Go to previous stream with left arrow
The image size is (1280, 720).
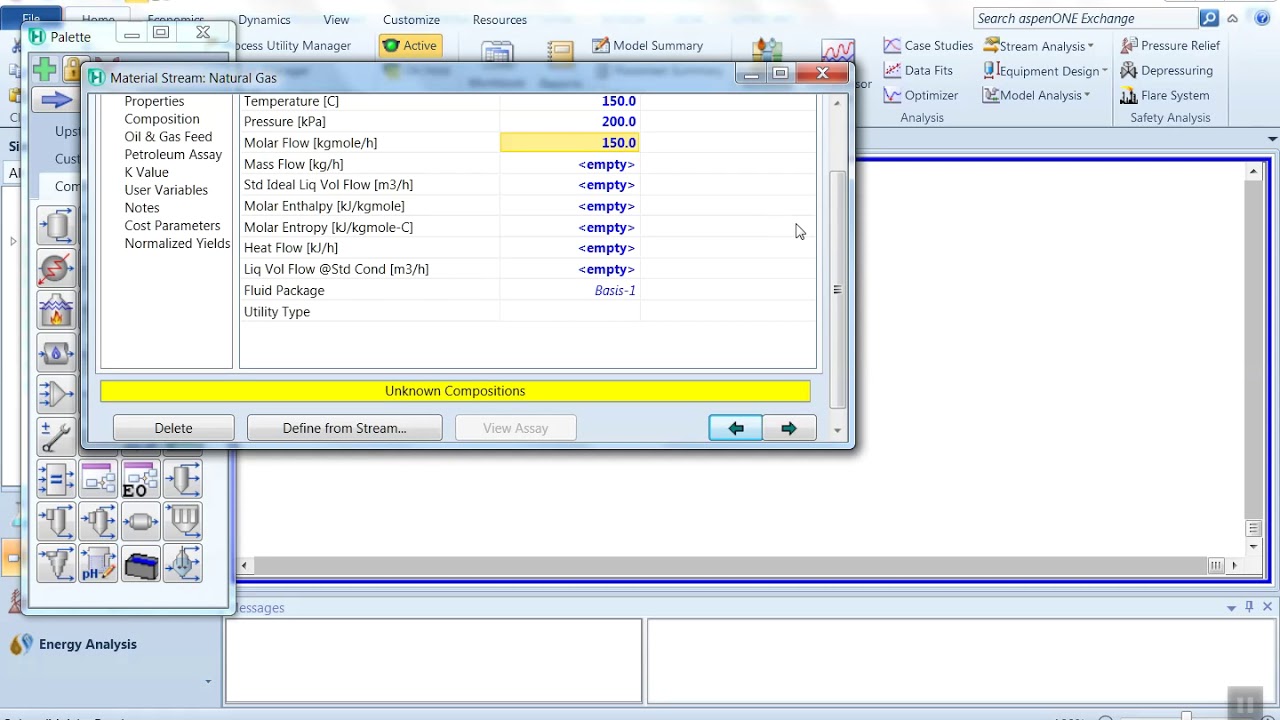735,428
